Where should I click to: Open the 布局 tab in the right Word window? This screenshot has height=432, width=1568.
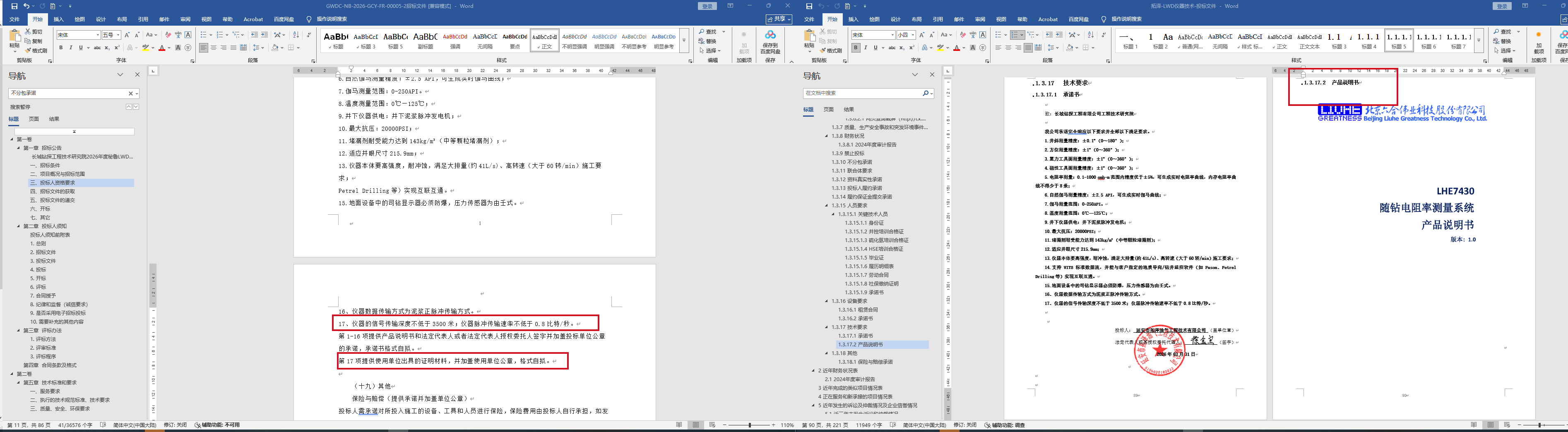point(917,19)
